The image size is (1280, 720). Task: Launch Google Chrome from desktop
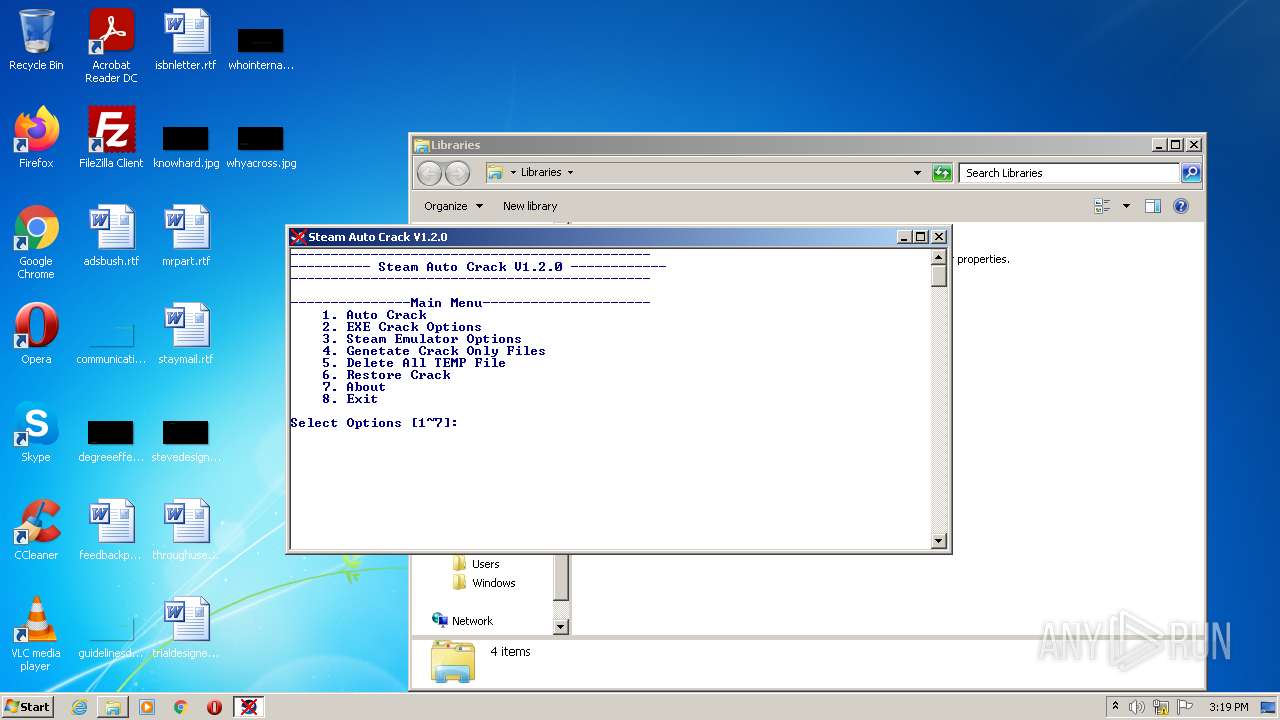(x=36, y=242)
